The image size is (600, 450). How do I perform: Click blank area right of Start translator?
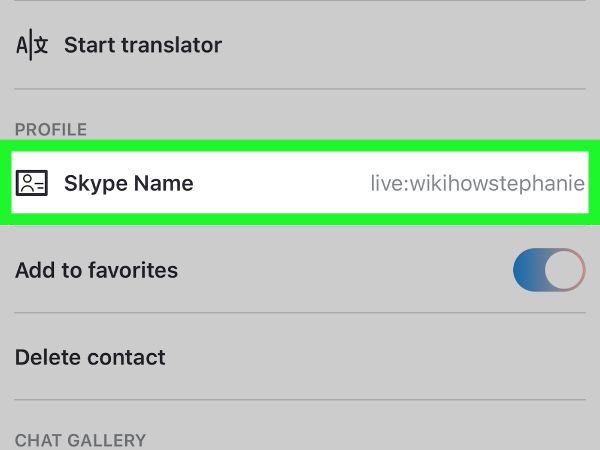(x=404, y=45)
